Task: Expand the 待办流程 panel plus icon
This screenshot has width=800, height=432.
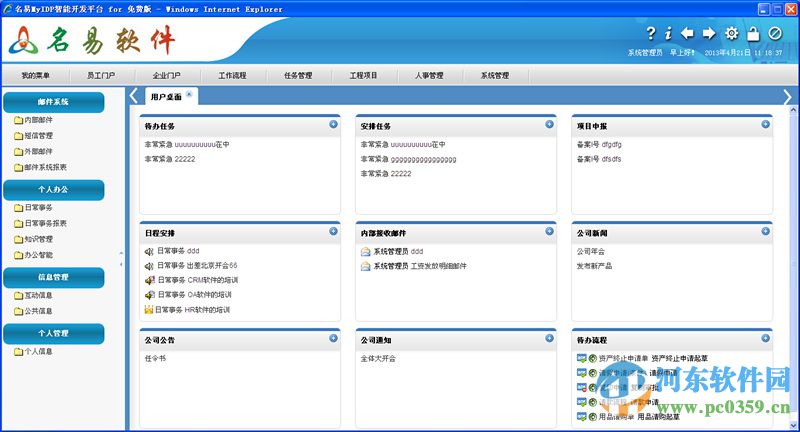Action: click(765, 338)
